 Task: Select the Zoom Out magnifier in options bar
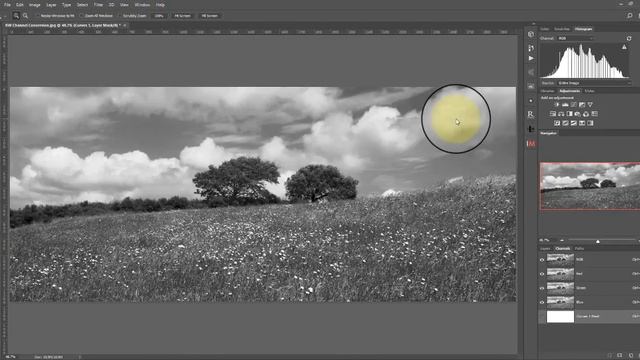pyautogui.click(x=25, y=16)
